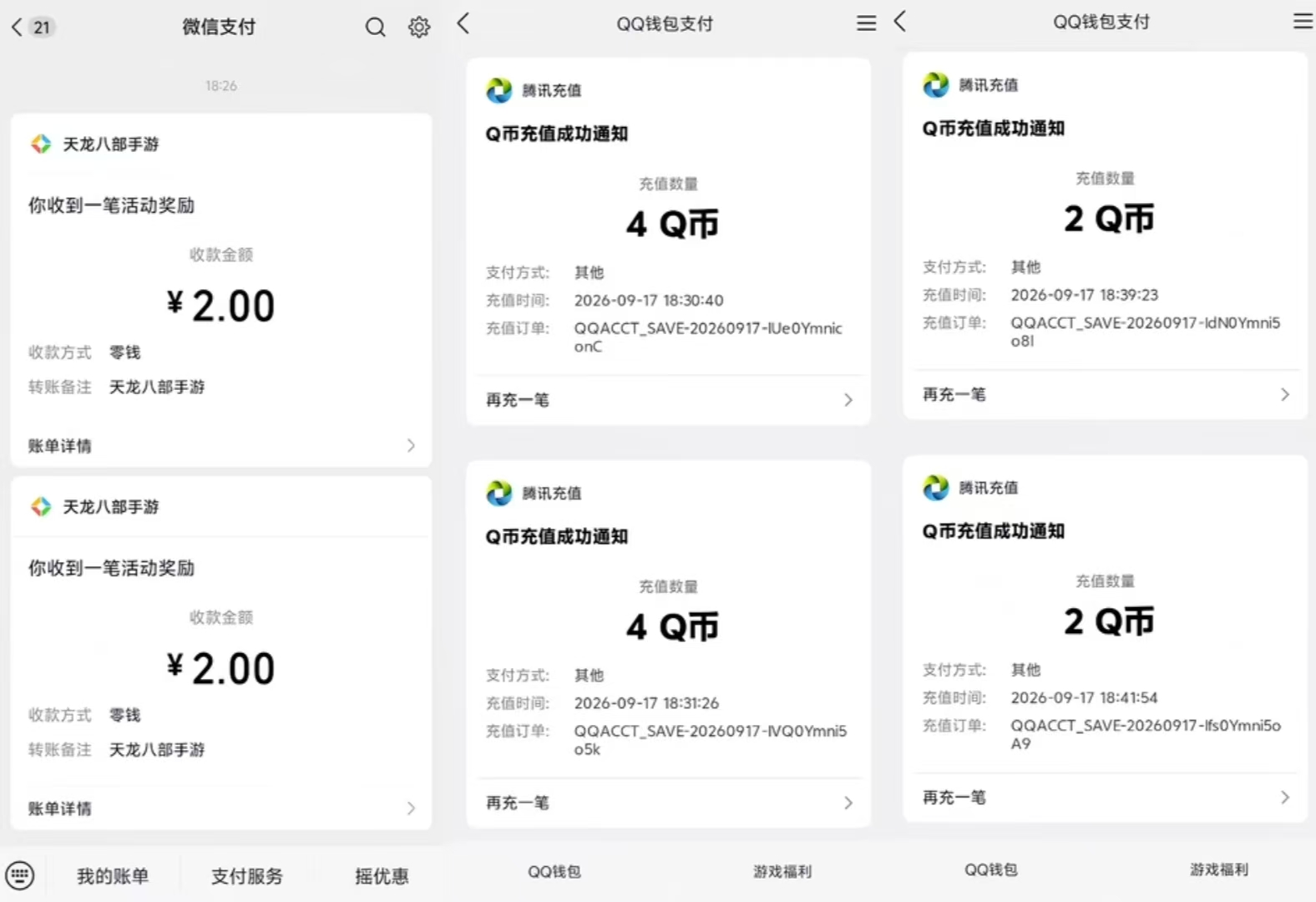The image size is (1316, 902).
Task: Tap Q币充值成功通知 heading on the 18:41:54 card
Action: pyautogui.click(x=994, y=531)
